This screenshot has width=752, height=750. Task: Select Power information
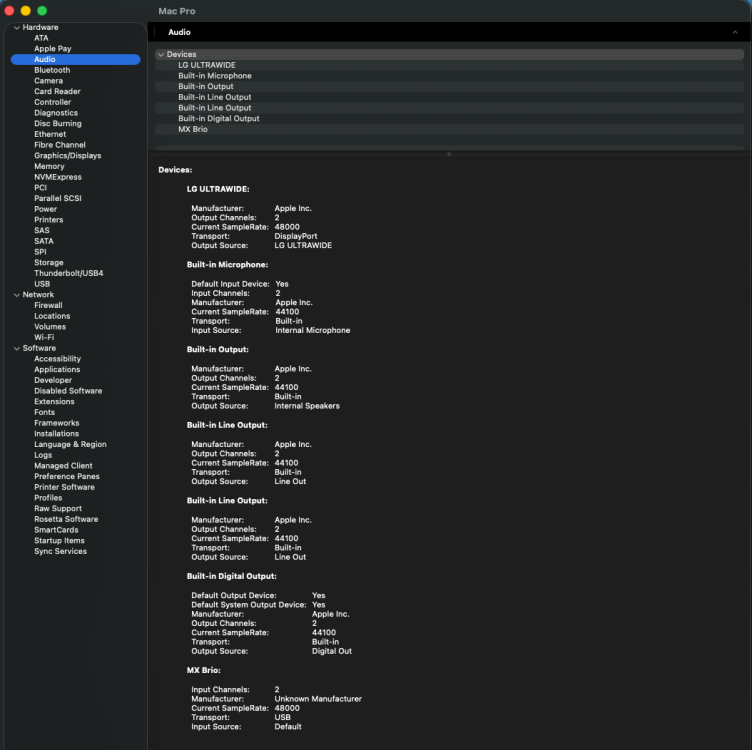coord(45,209)
